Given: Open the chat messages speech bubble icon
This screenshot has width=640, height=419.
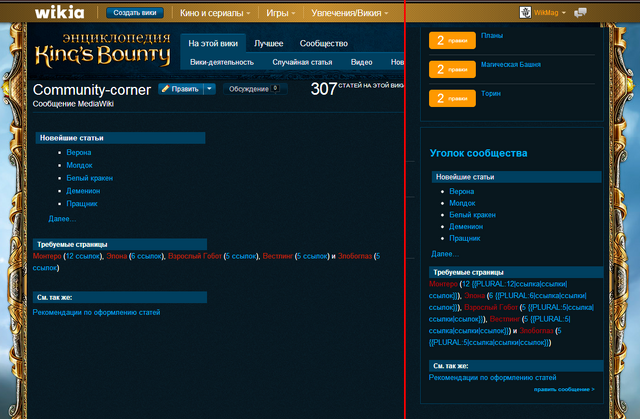Looking at the screenshot, I should click(580, 13).
